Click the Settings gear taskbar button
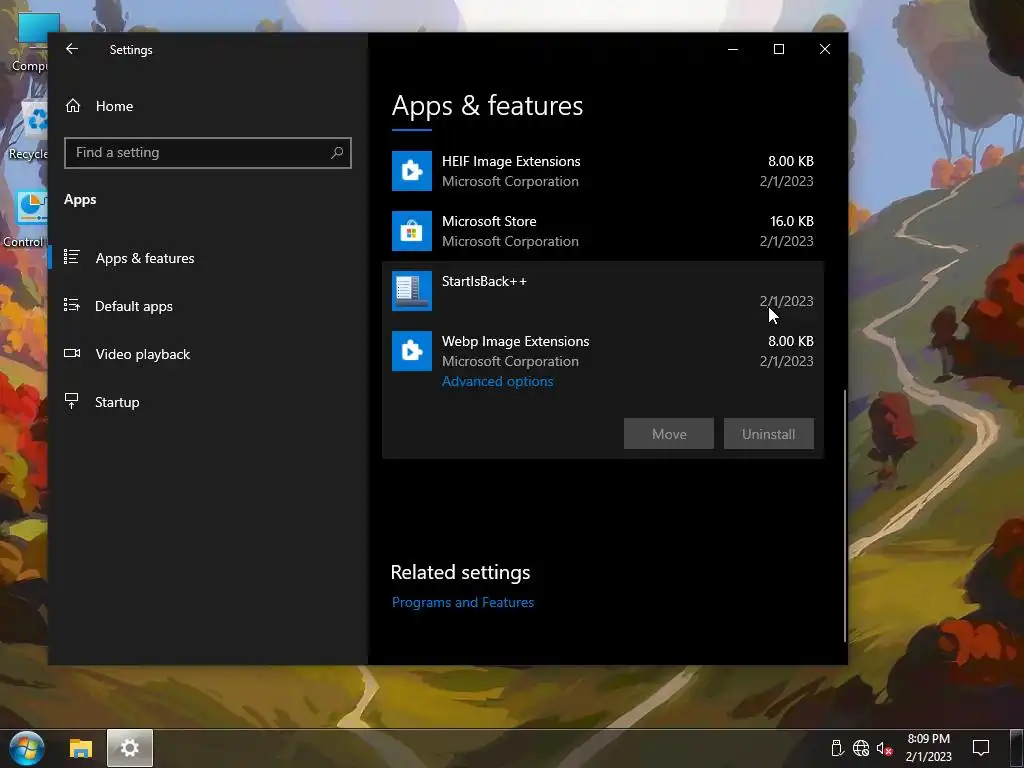 click(x=130, y=748)
